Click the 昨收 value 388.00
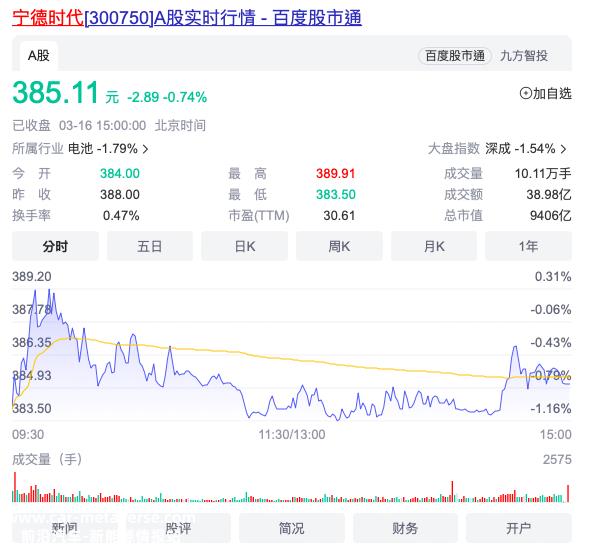This screenshot has width=590, height=547. (120, 194)
